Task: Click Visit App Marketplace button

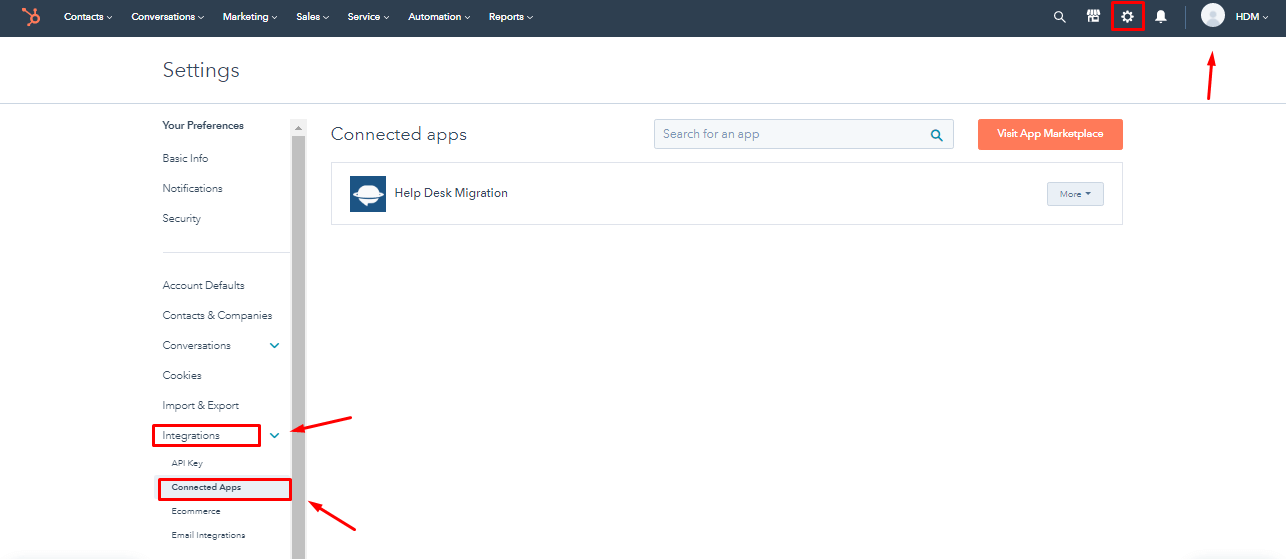Action: tap(1050, 134)
